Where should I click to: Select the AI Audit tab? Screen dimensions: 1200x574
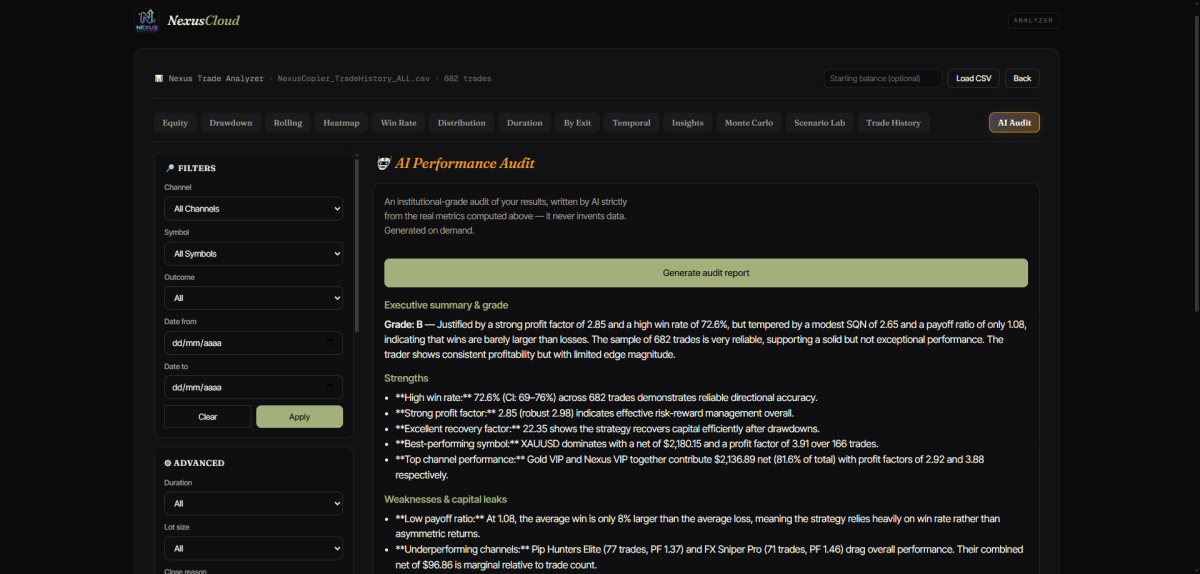point(1014,123)
